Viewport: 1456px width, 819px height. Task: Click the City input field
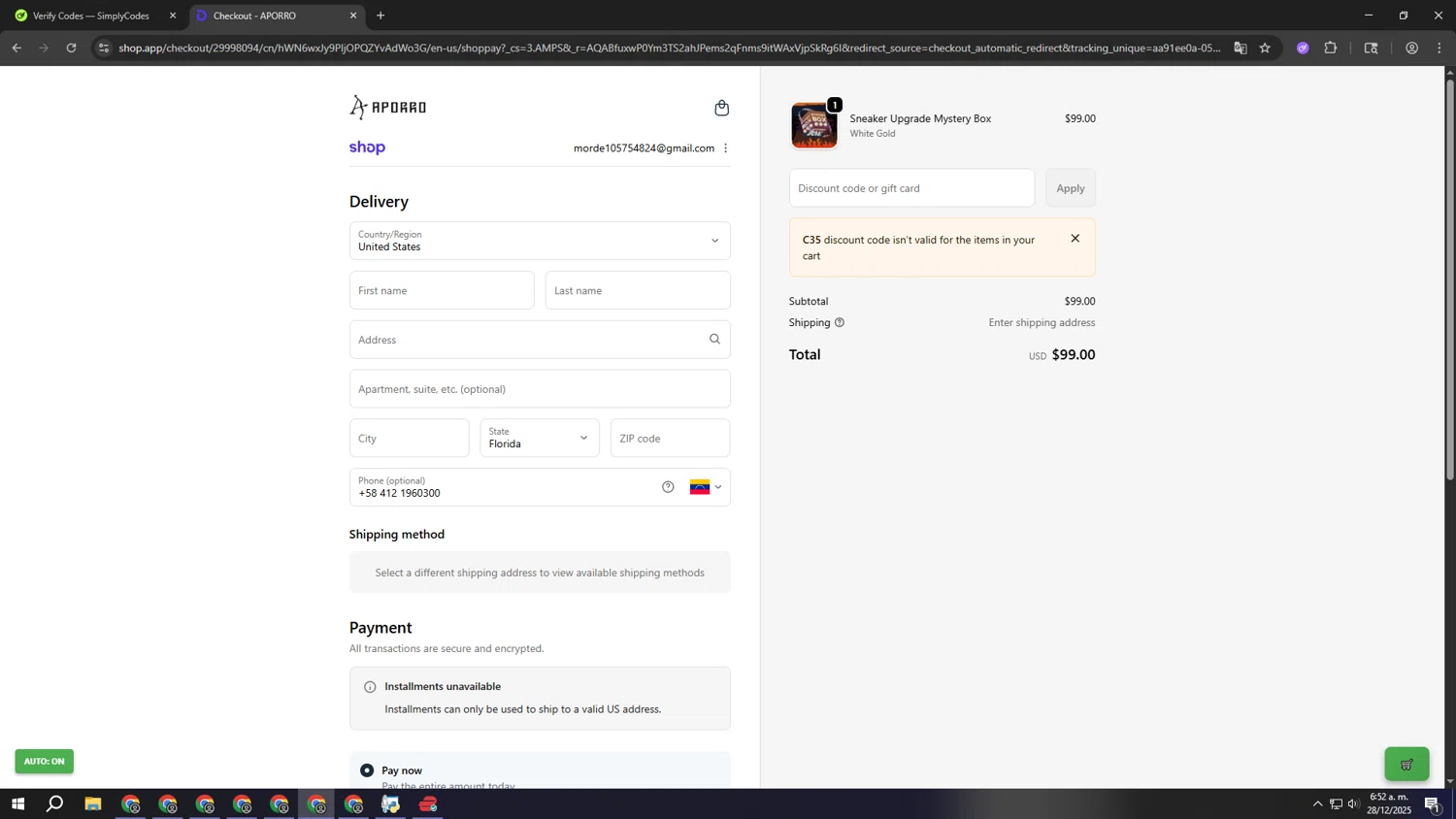coord(410,438)
